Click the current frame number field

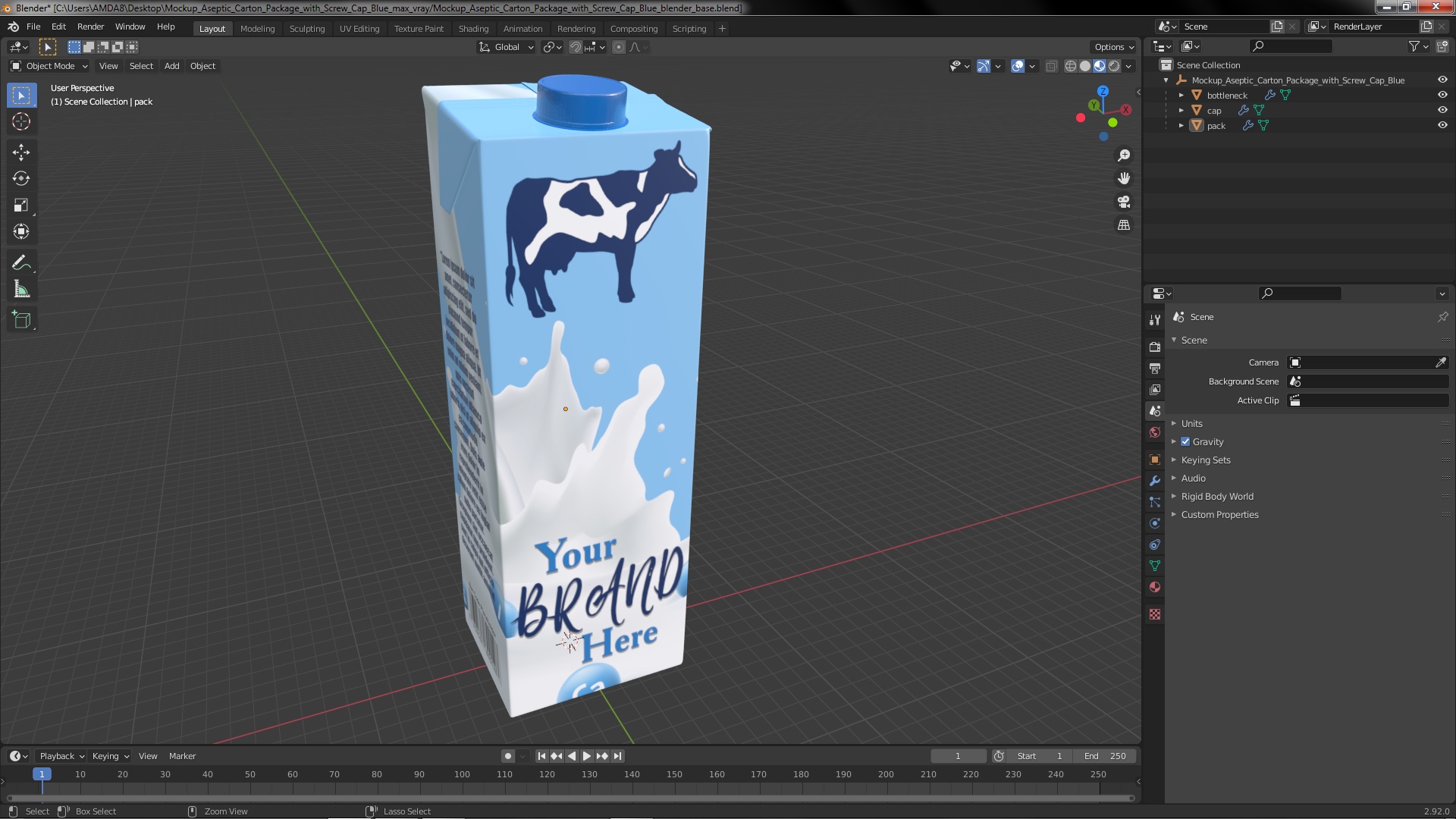(958, 756)
